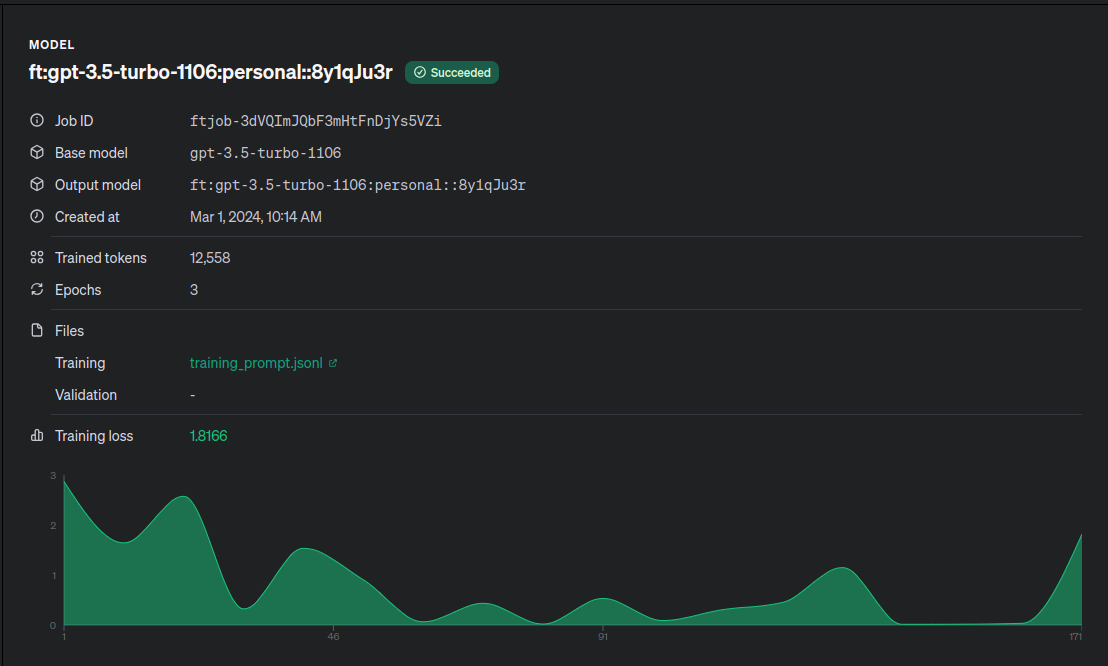Click step 46 on the chart x-axis
Screen dimensions: 1108x666
click(x=334, y=637)
